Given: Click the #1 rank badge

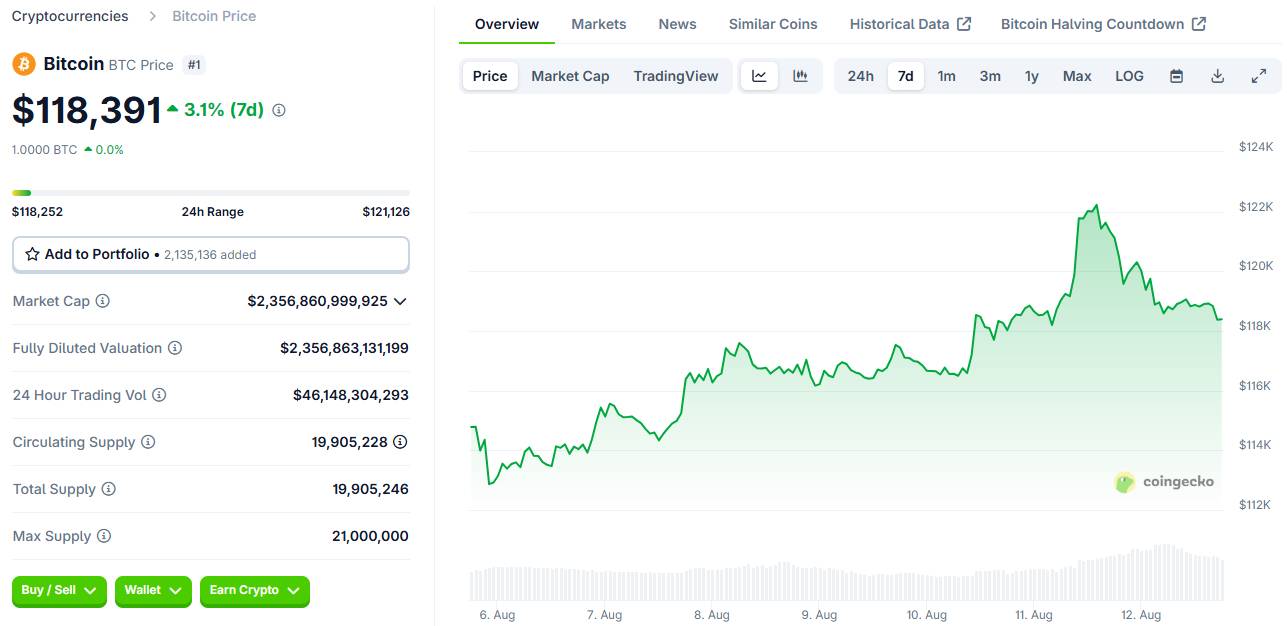Looking at the screenshot, I should click(194, 65).
